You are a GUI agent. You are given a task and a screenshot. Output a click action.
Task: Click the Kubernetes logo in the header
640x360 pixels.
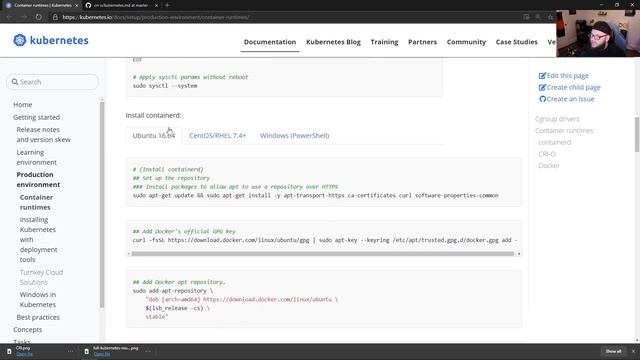pyautogui.click(x=51, y=40)
